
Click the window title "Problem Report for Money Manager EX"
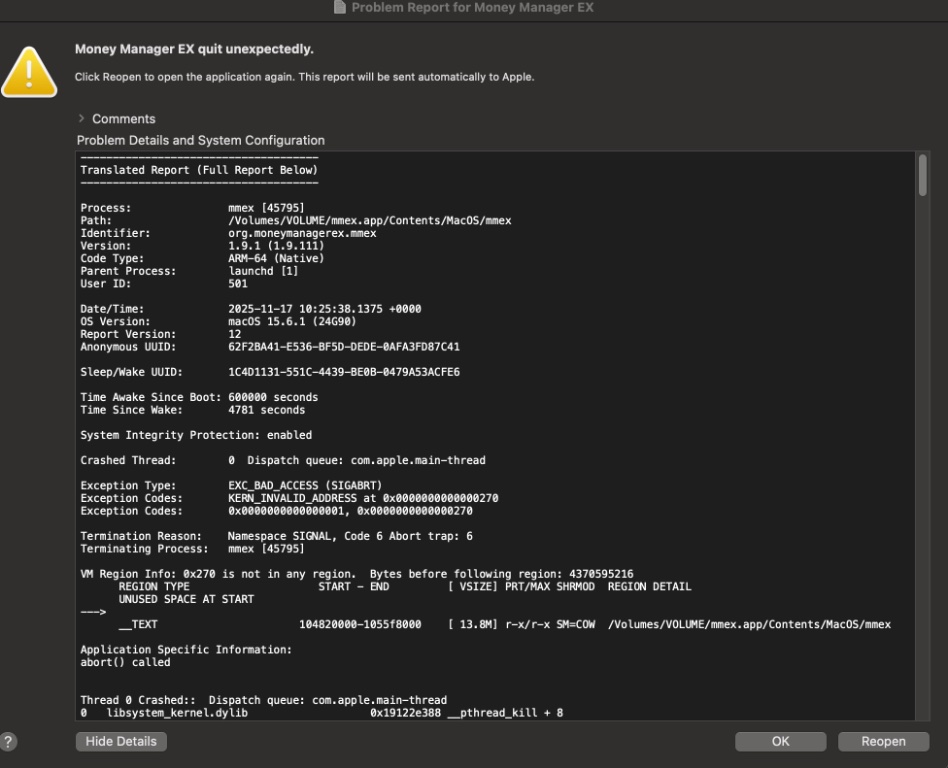[473, 9]
